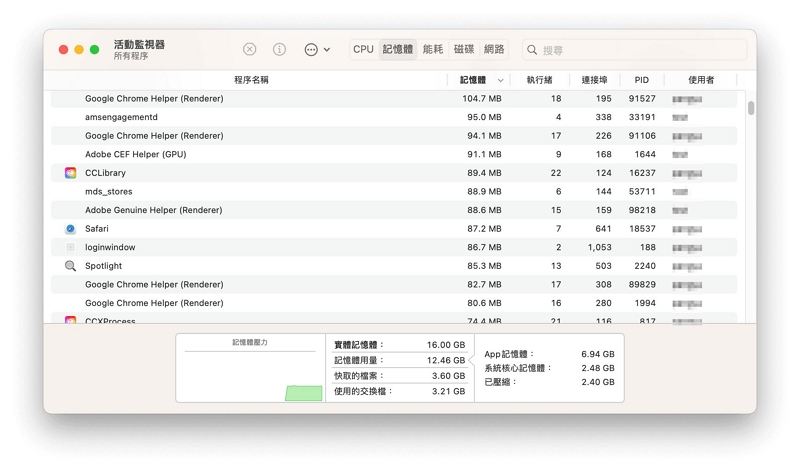This screenshot has width=800, height=471.
Task: Click PID 91527 cell
Action: (642, 98)
